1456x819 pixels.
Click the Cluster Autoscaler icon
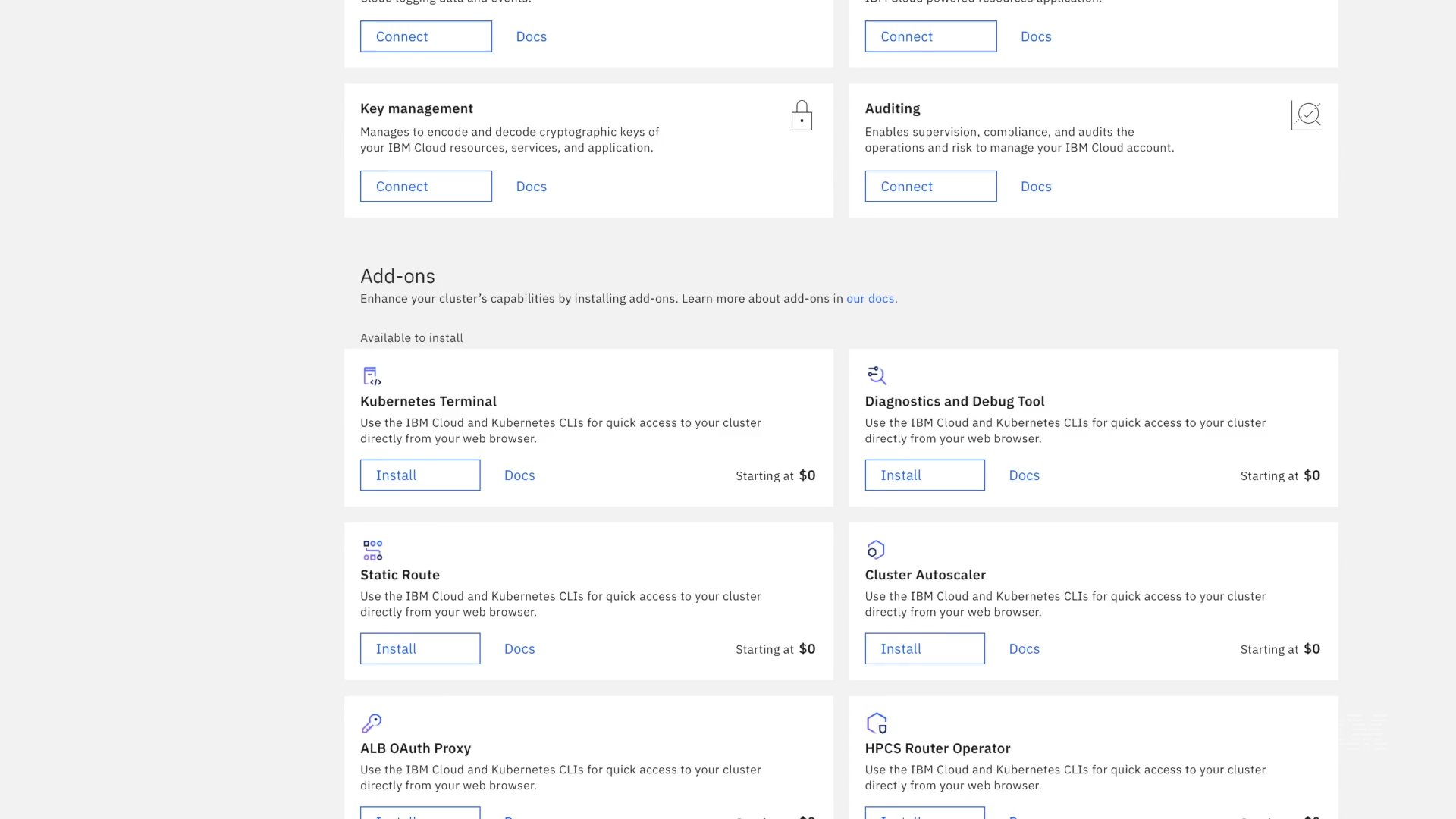(x=876, y=550)
